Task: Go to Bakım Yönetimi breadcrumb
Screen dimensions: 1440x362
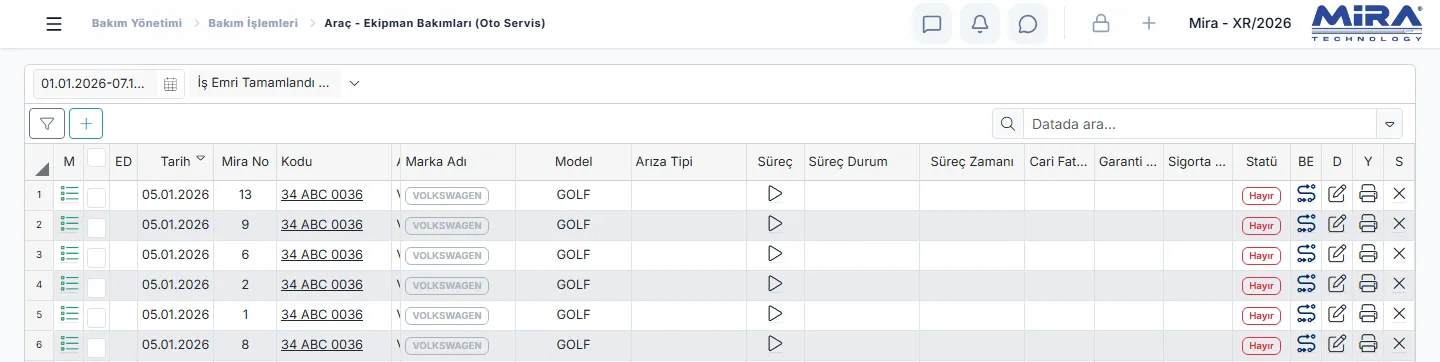Action: [137, 23]
